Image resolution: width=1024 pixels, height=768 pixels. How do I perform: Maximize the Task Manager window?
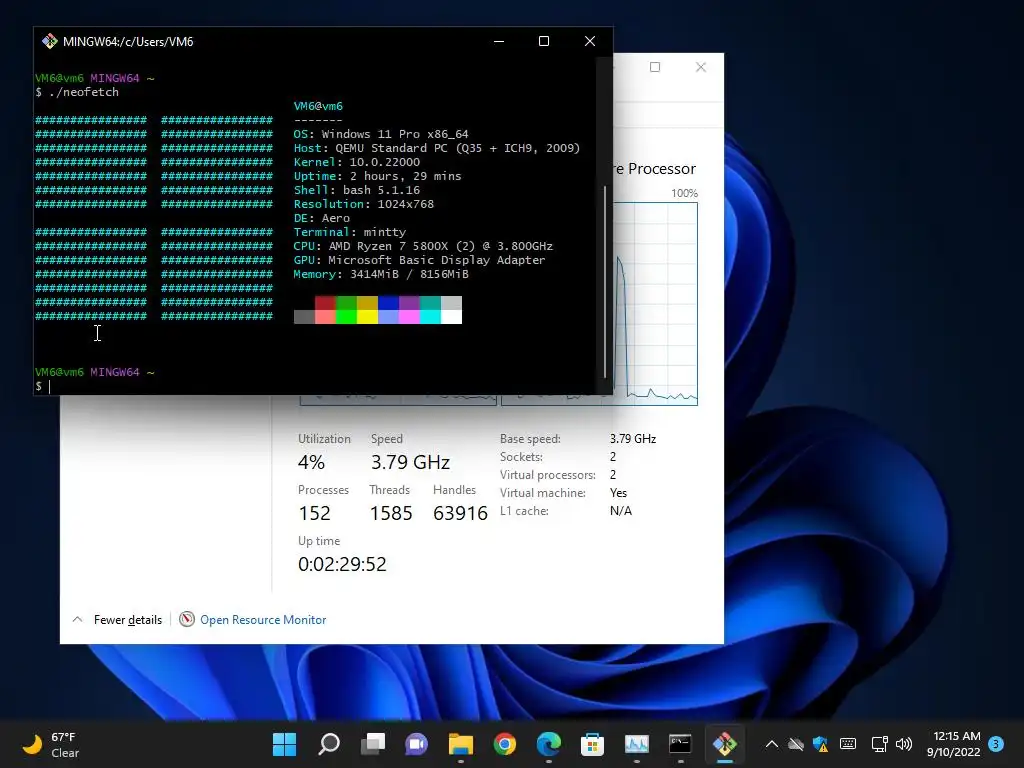click(x=655, y=67)
